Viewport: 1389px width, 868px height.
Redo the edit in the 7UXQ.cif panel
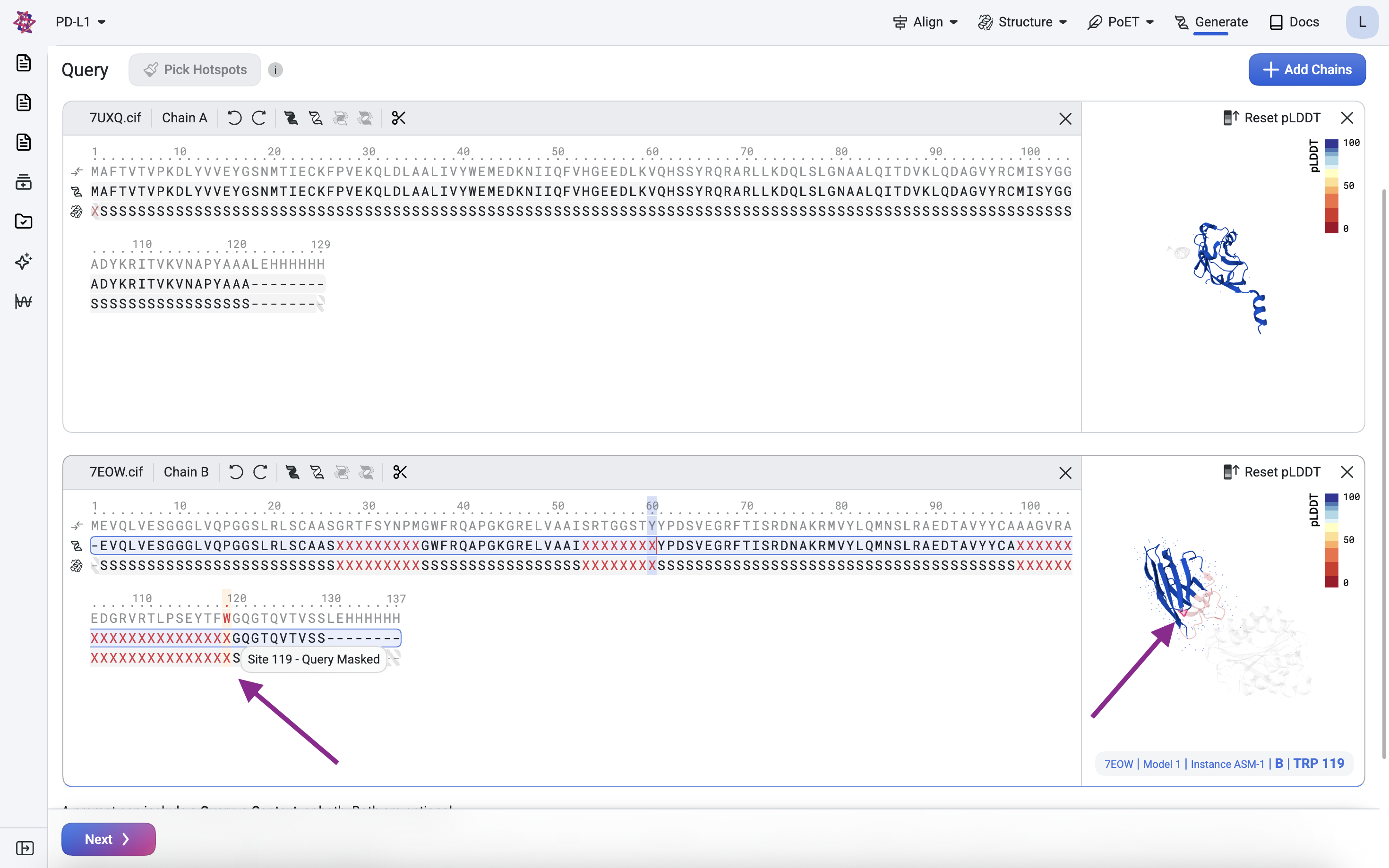coord(259,118)
